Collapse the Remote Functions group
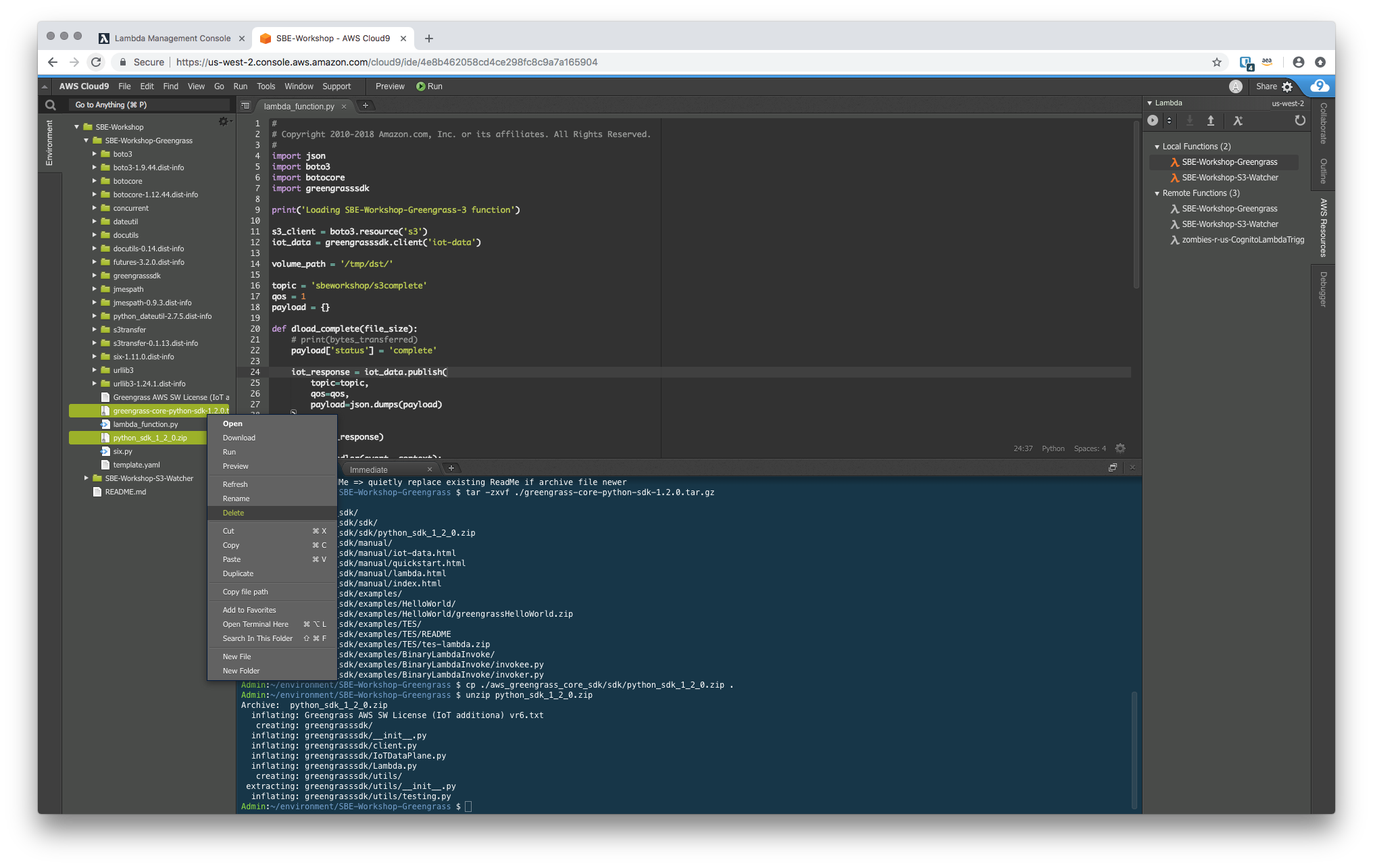 tap(1157, 193)
